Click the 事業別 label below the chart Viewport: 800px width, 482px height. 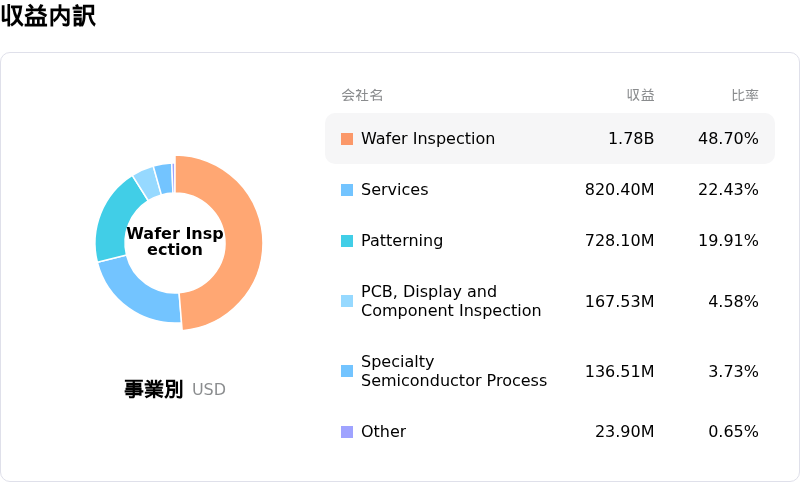coord(154,389)
